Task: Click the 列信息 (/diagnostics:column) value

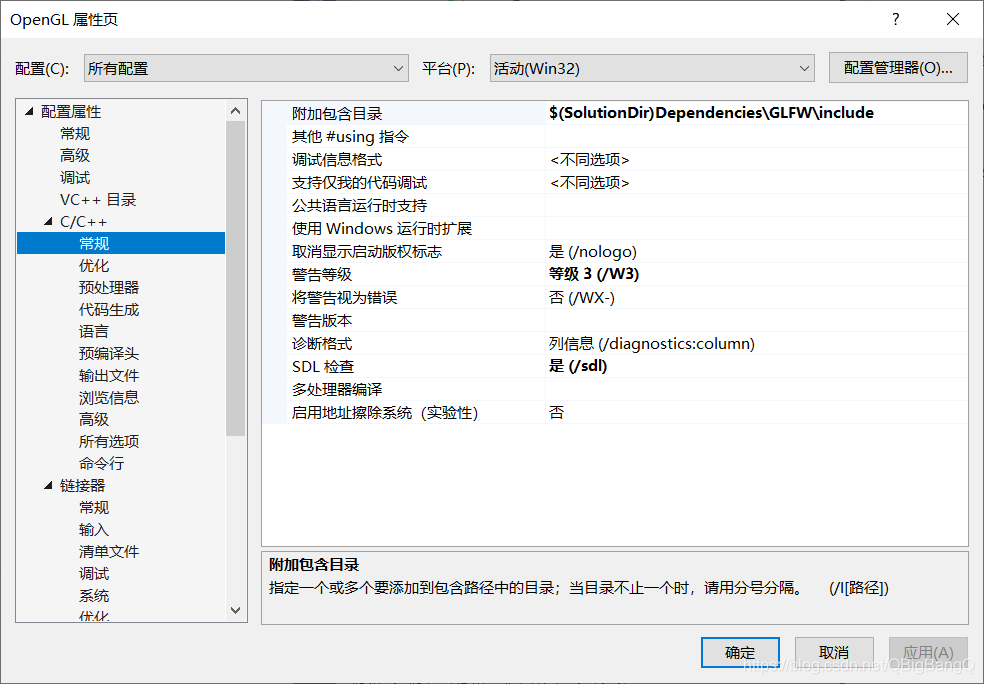Action: tap(651, 343)
